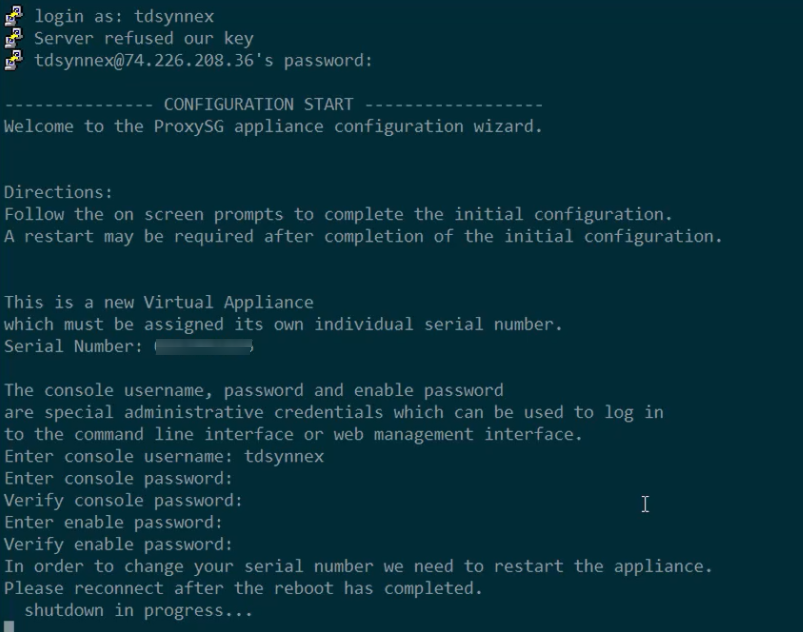Image resolution: width=803 pixels, height=632 pixels.
Task: Click the "Verify console password" prompt
Action: coord(123,500)
